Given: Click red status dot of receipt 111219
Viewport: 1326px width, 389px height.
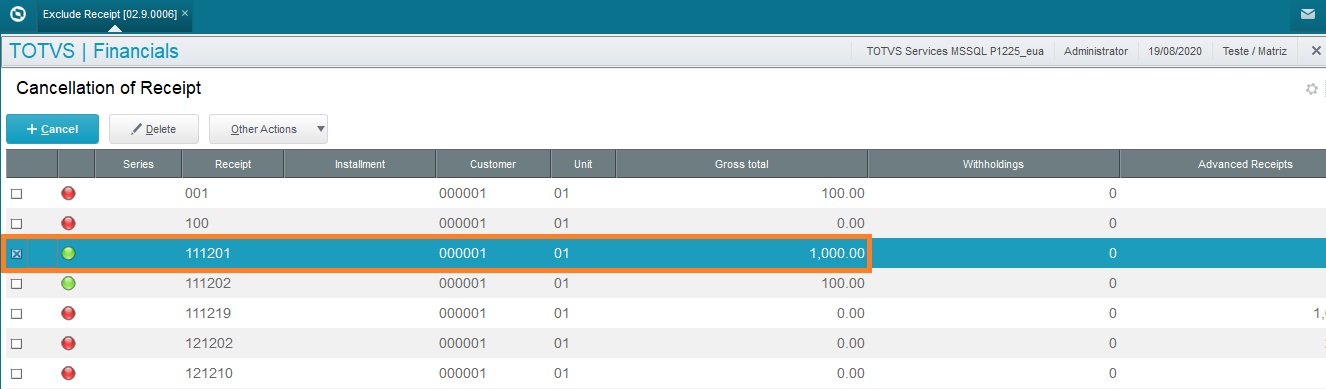Looking at the screenshot, I should pyautogui.click(x=68, y=313).
